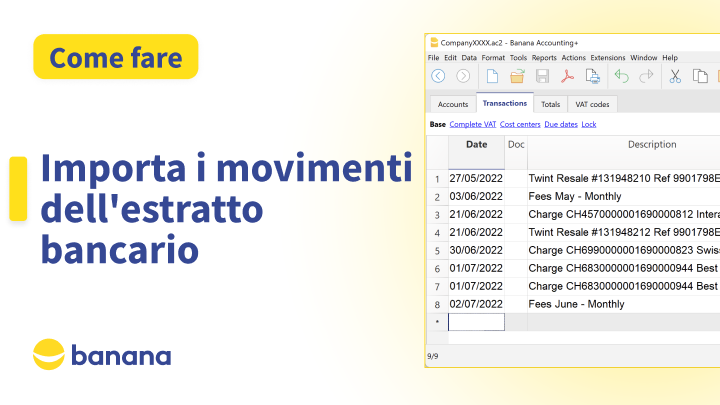Click the Date column header

[x=476, y=152]
